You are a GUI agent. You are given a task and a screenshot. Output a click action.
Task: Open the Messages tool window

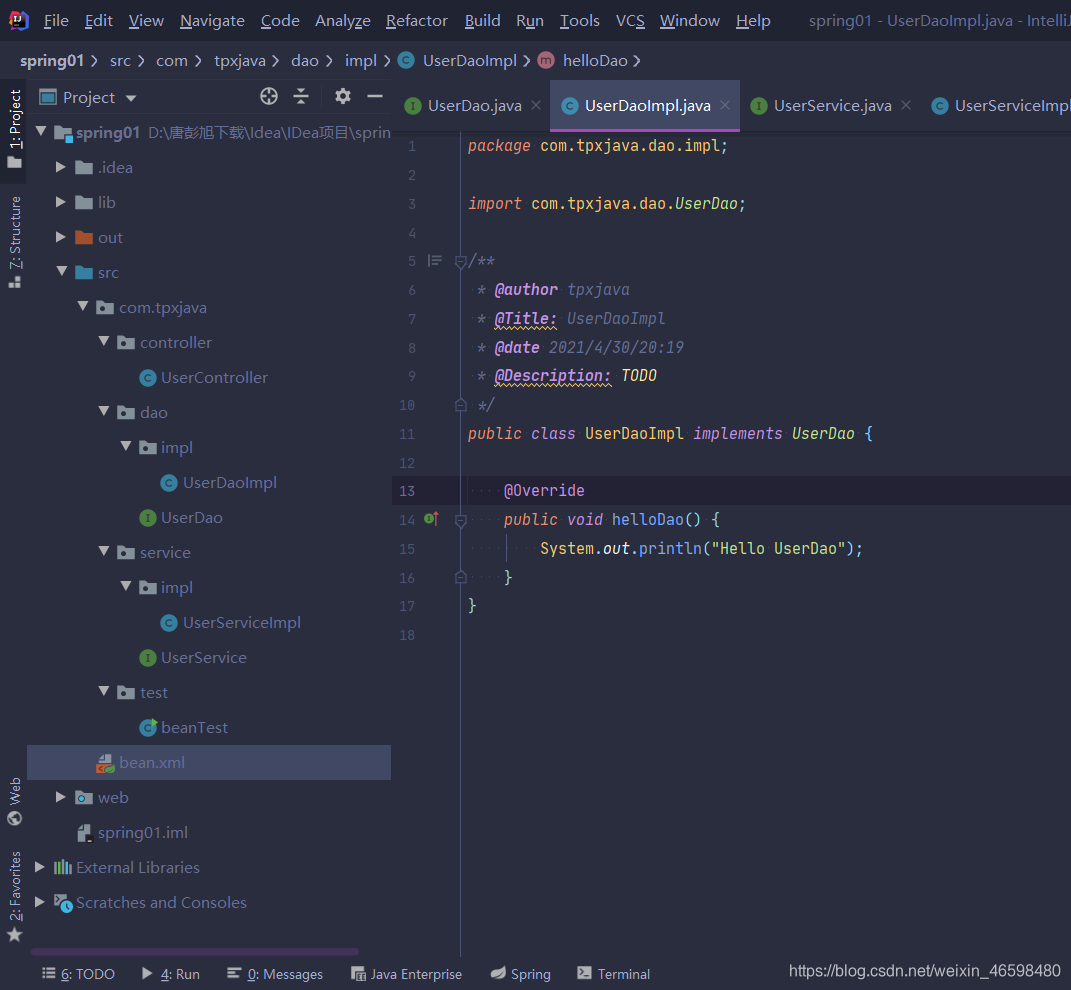tap(275, 974)
